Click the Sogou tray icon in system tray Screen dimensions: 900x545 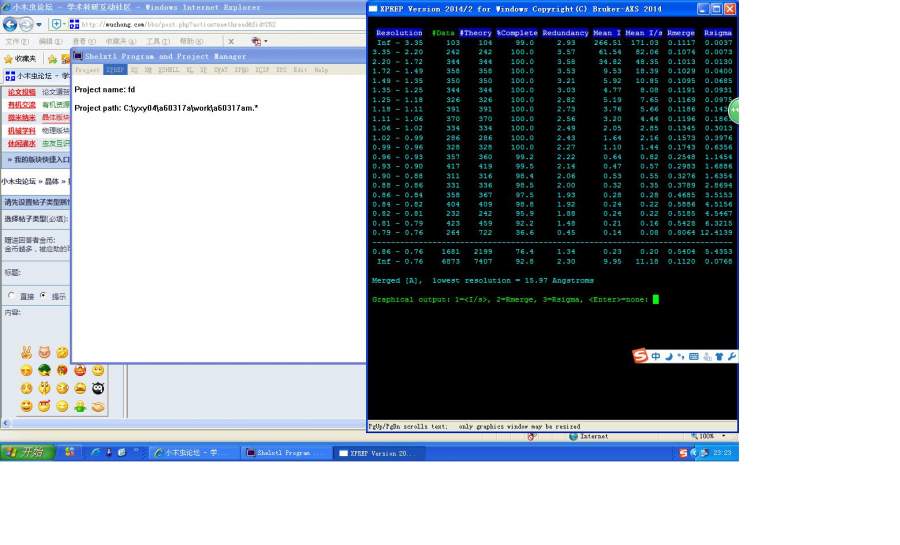coord(683,453)
